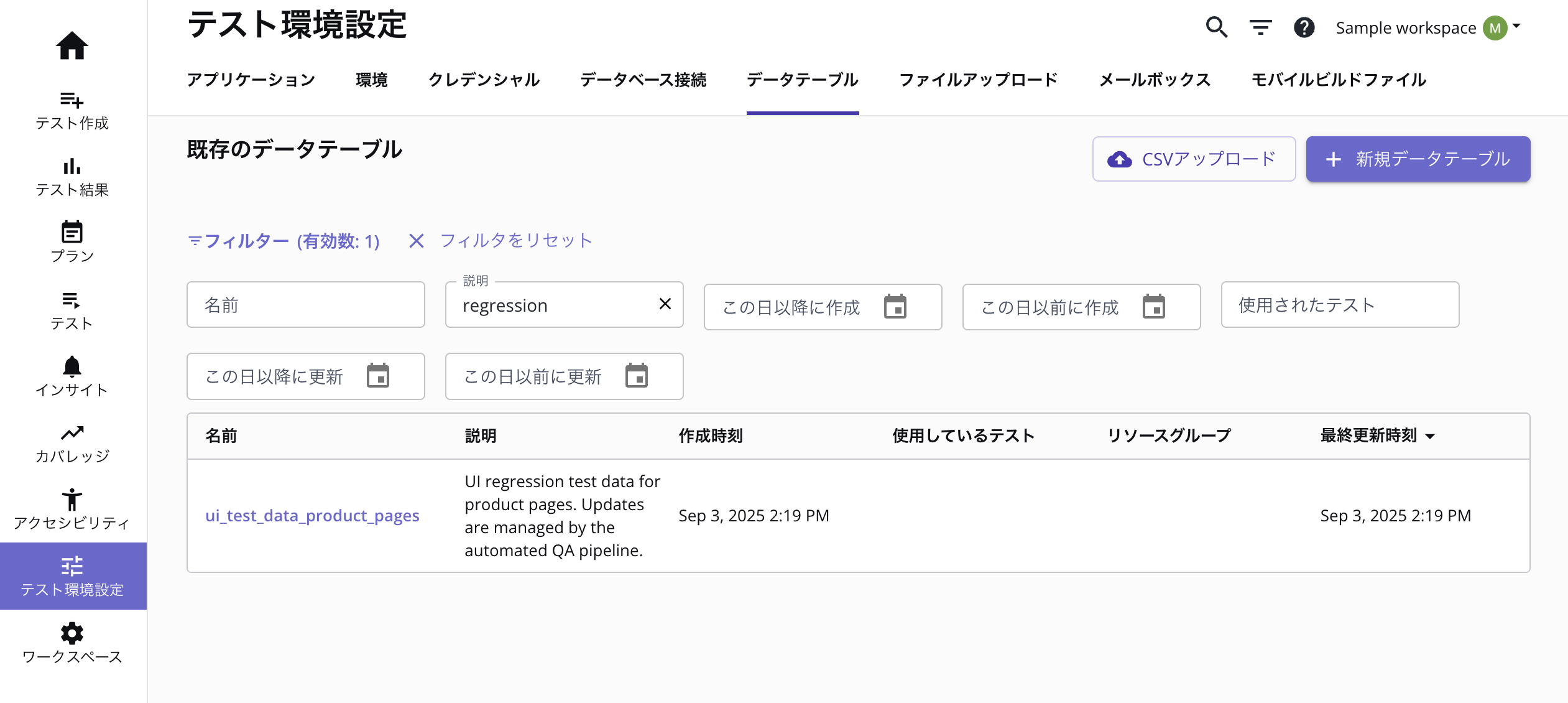This screenshot has width=1568, height=703.
Task: Select the プラン calendar icon in sidebar
Action: 72,233
